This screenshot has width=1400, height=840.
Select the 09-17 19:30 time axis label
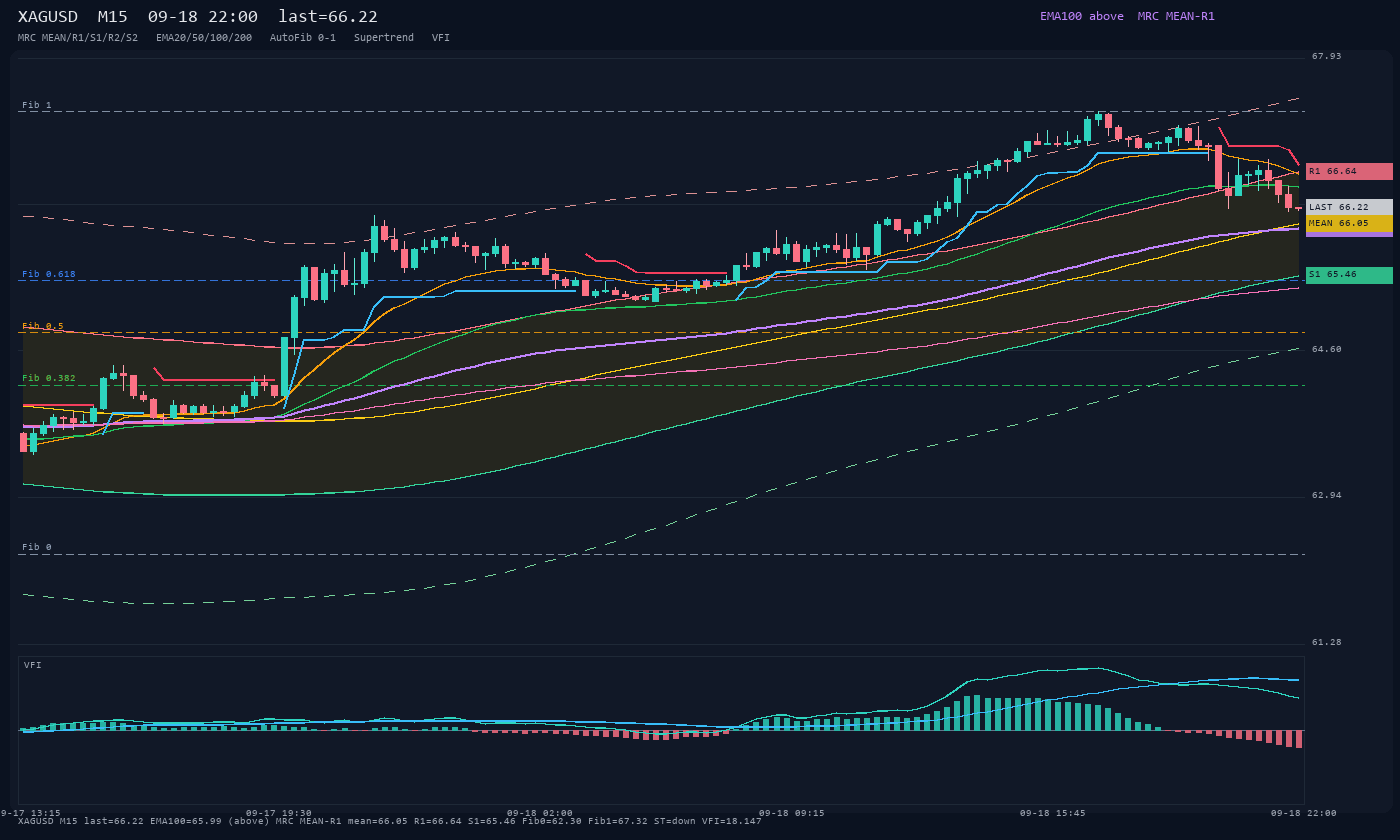pos(279,813)
